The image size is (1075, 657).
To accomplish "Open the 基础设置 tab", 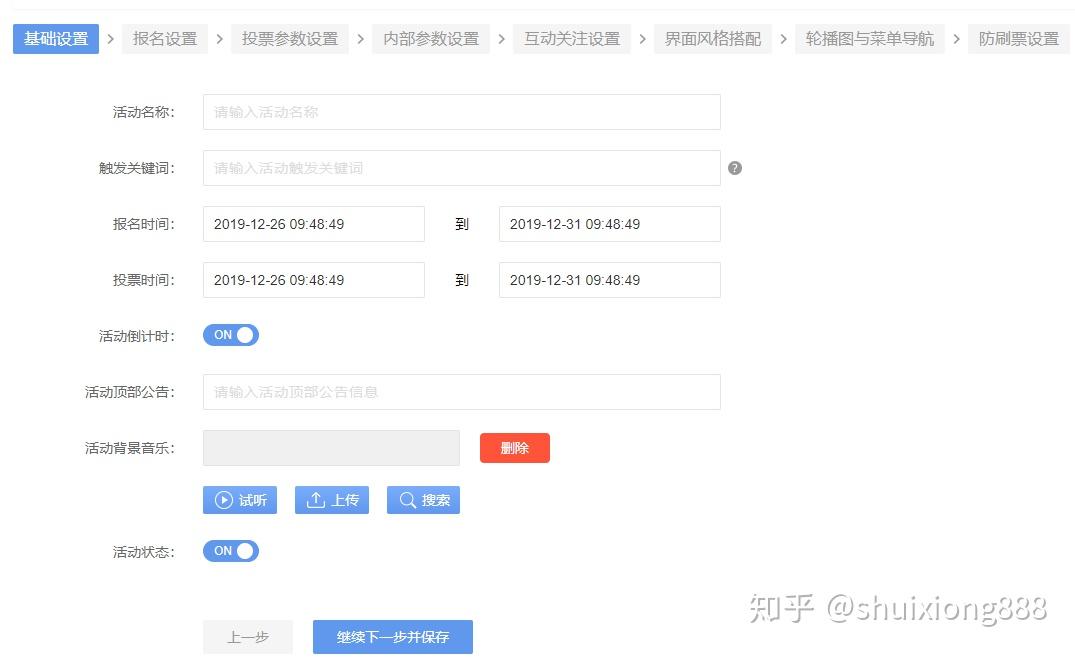I will click(x=56, y=38).
